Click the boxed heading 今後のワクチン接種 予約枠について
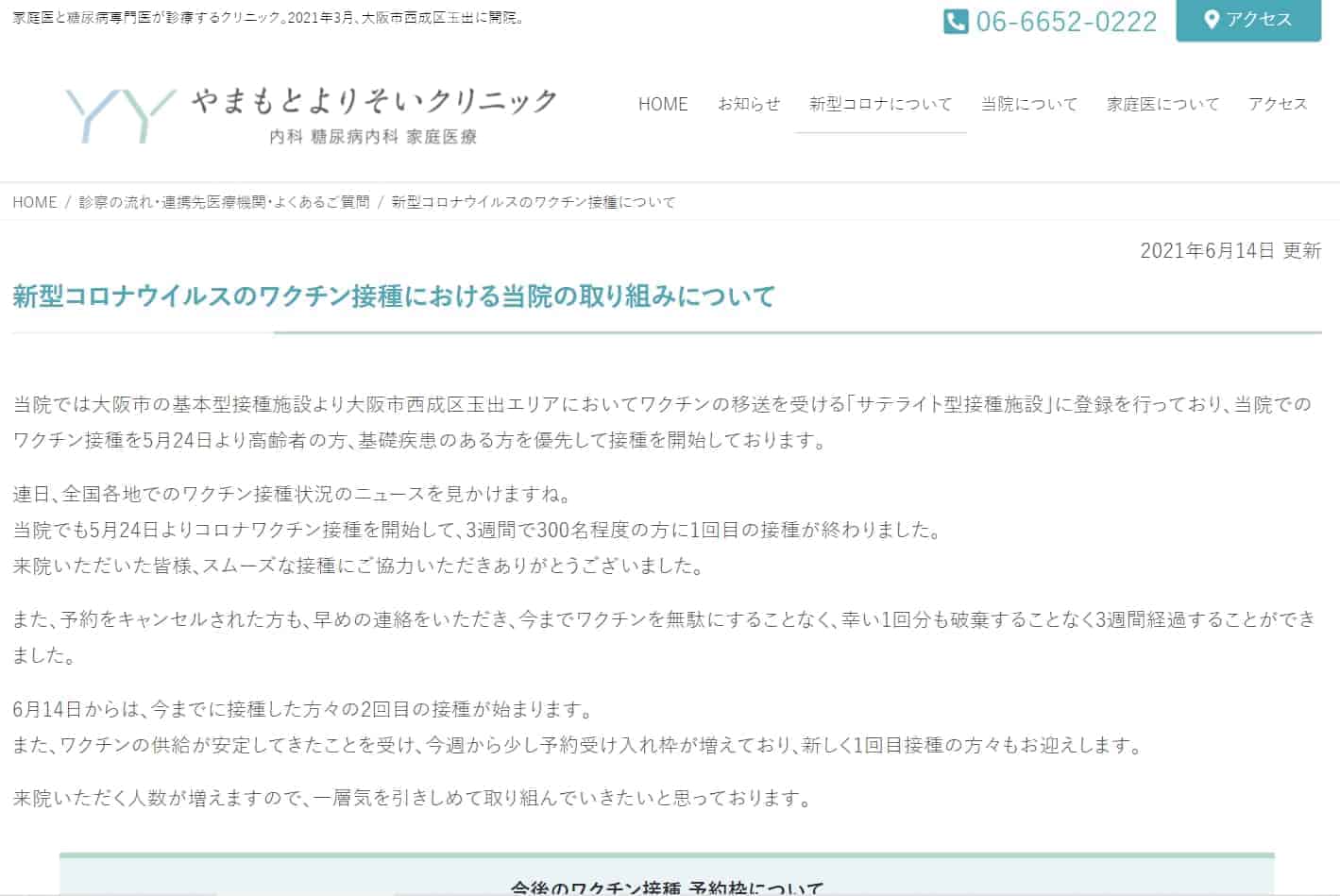This screenshot has width=1340, height=896. pyautogui.click(x=667, y=887)
